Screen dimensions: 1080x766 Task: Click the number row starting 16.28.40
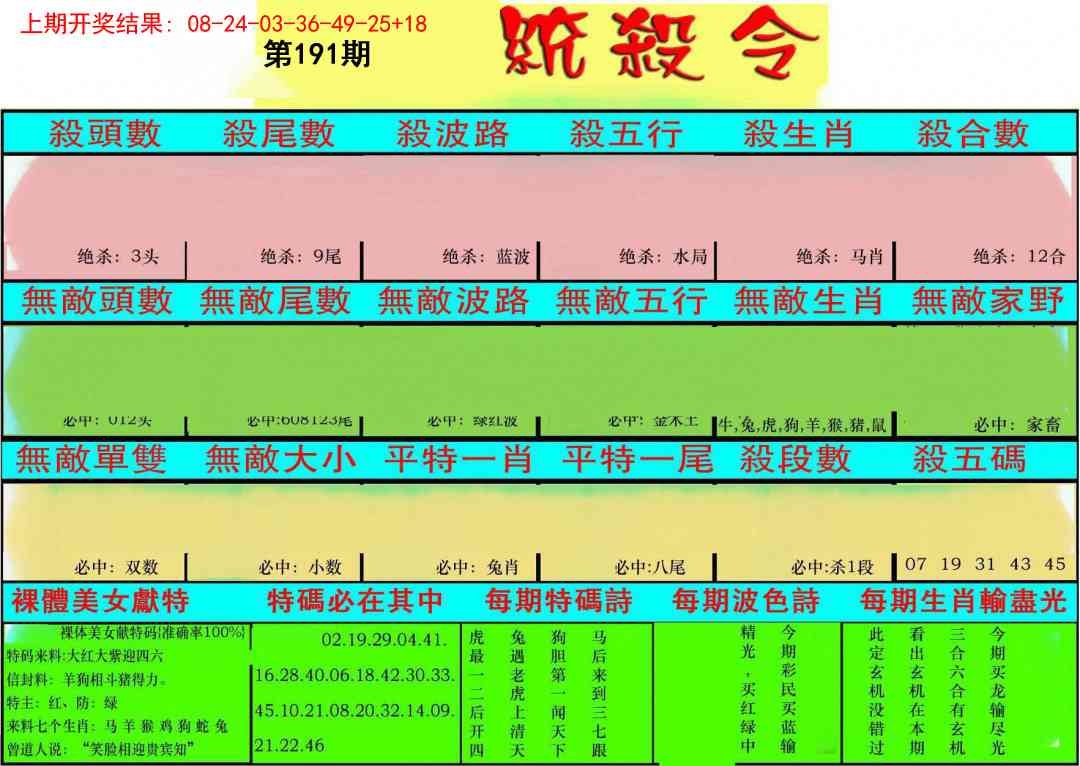354,675
